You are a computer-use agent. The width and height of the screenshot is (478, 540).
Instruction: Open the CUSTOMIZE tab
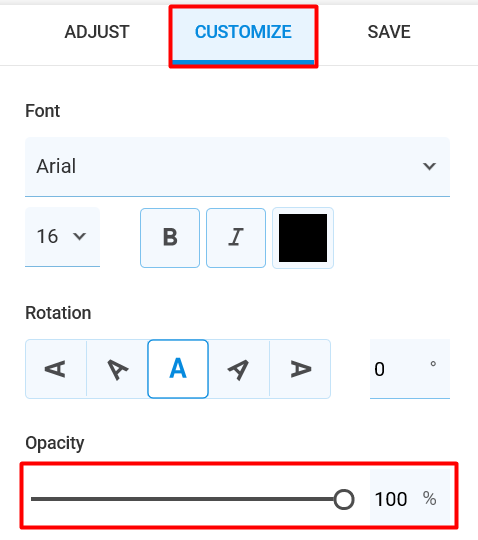243,34
